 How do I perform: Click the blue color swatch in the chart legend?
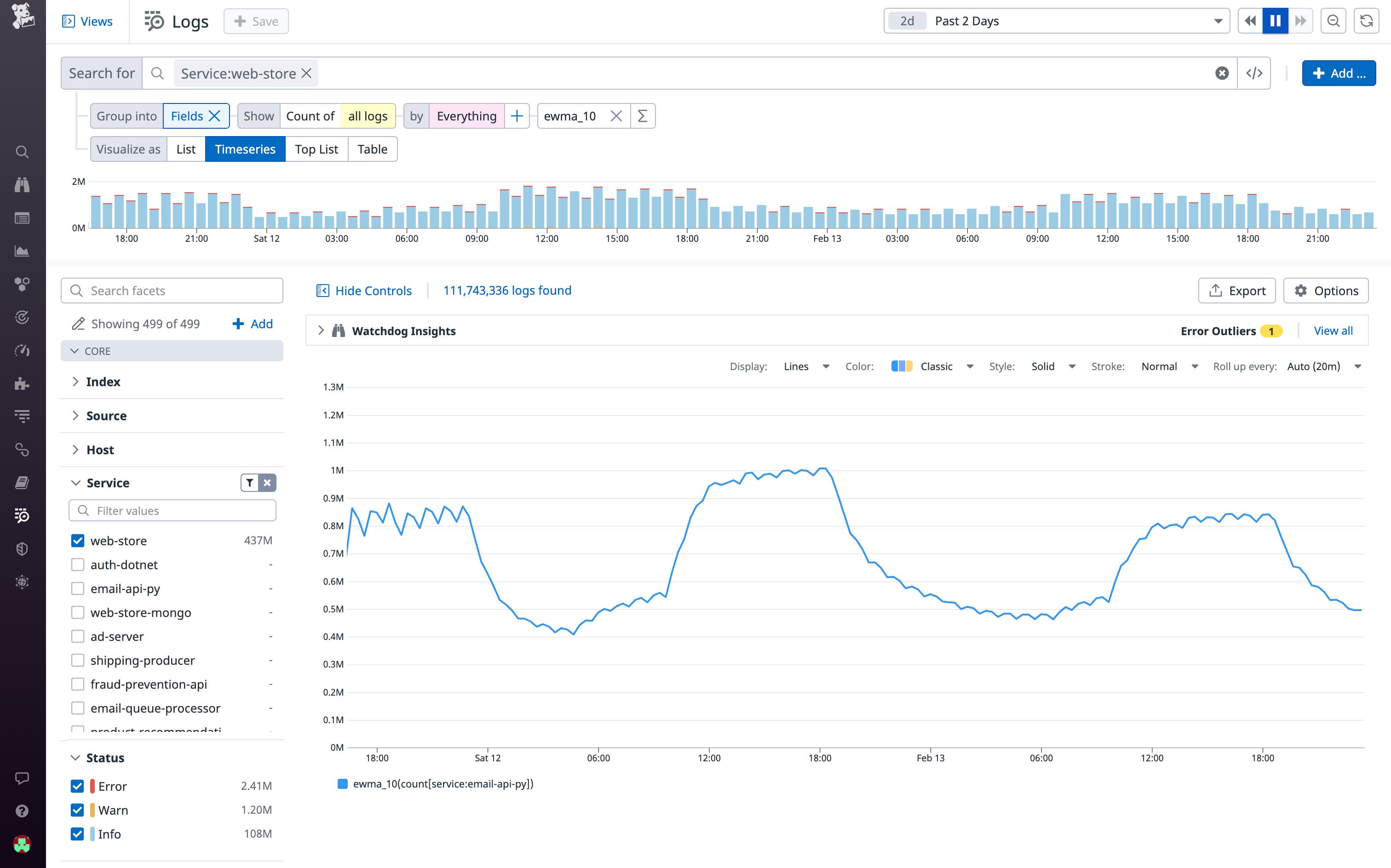(343, 783)
